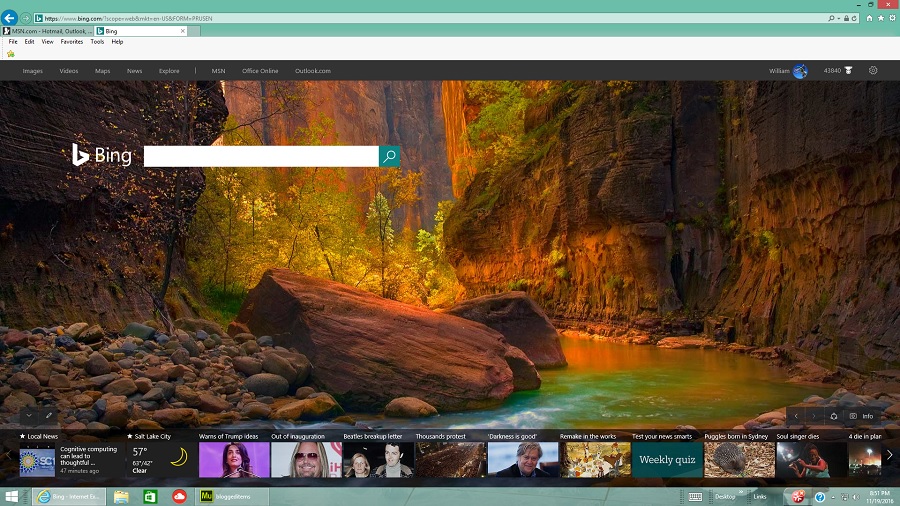Click the refresh icon in address bar
Image resolution: width=900 pixels, height=506 pixels.
[x=854, y=18]
